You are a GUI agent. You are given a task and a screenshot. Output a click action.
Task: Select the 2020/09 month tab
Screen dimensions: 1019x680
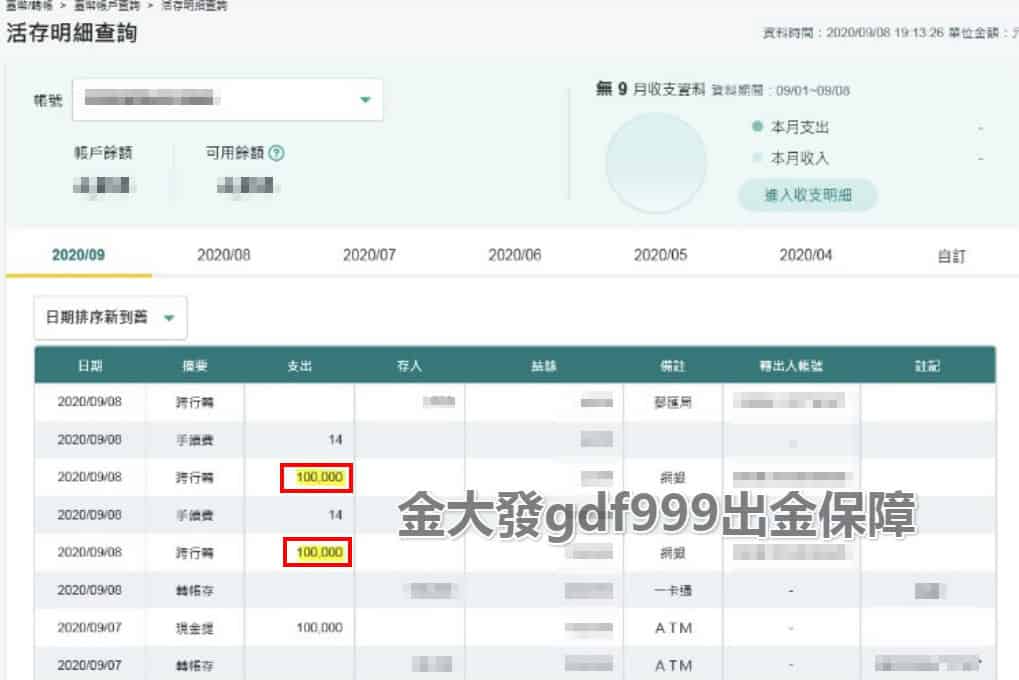tap(78, 255)
